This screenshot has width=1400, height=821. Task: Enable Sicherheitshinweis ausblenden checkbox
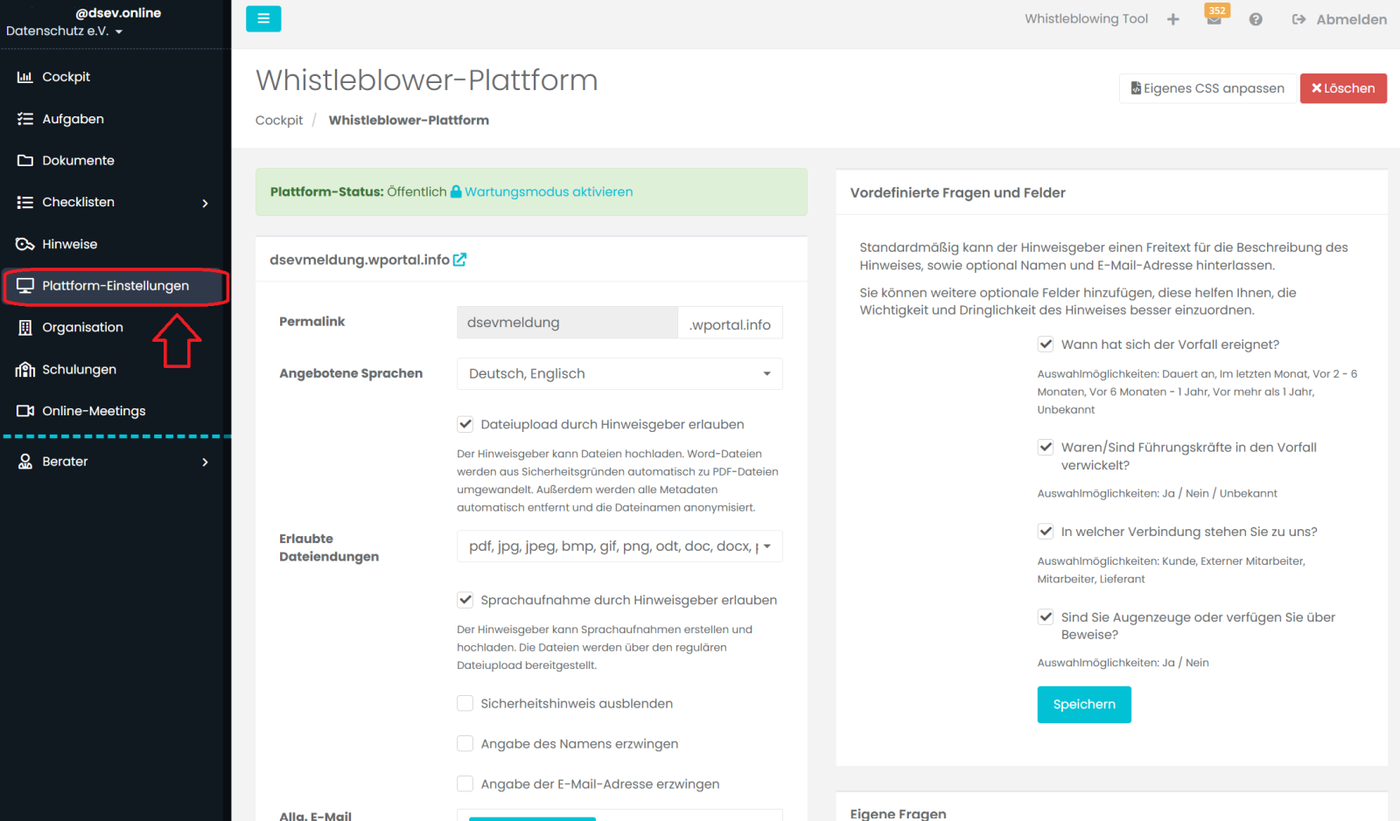(x=465, y=704)
